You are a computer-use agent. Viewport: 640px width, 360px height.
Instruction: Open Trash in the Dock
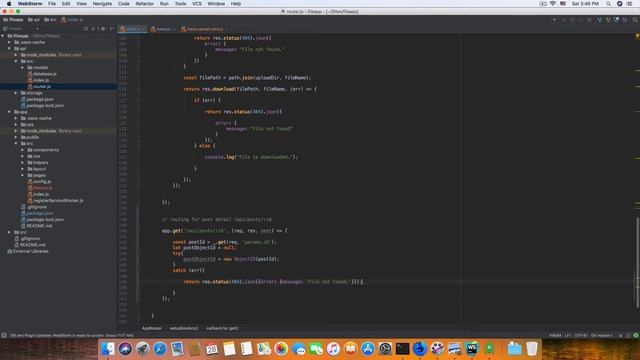531,349
